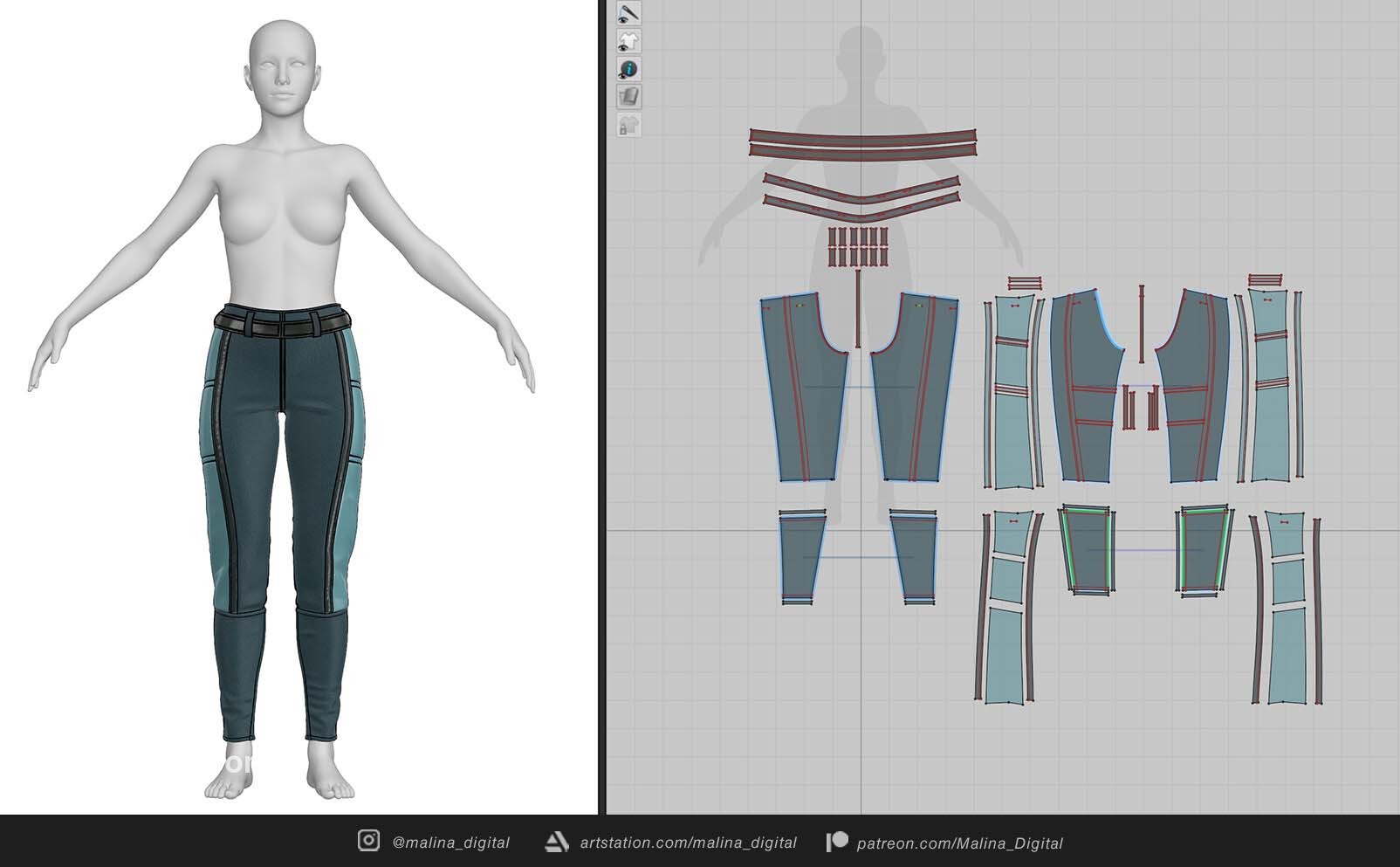The image size is (1400, 867).
Task: Click the Instagram logo icon
Action: [368, 841]
